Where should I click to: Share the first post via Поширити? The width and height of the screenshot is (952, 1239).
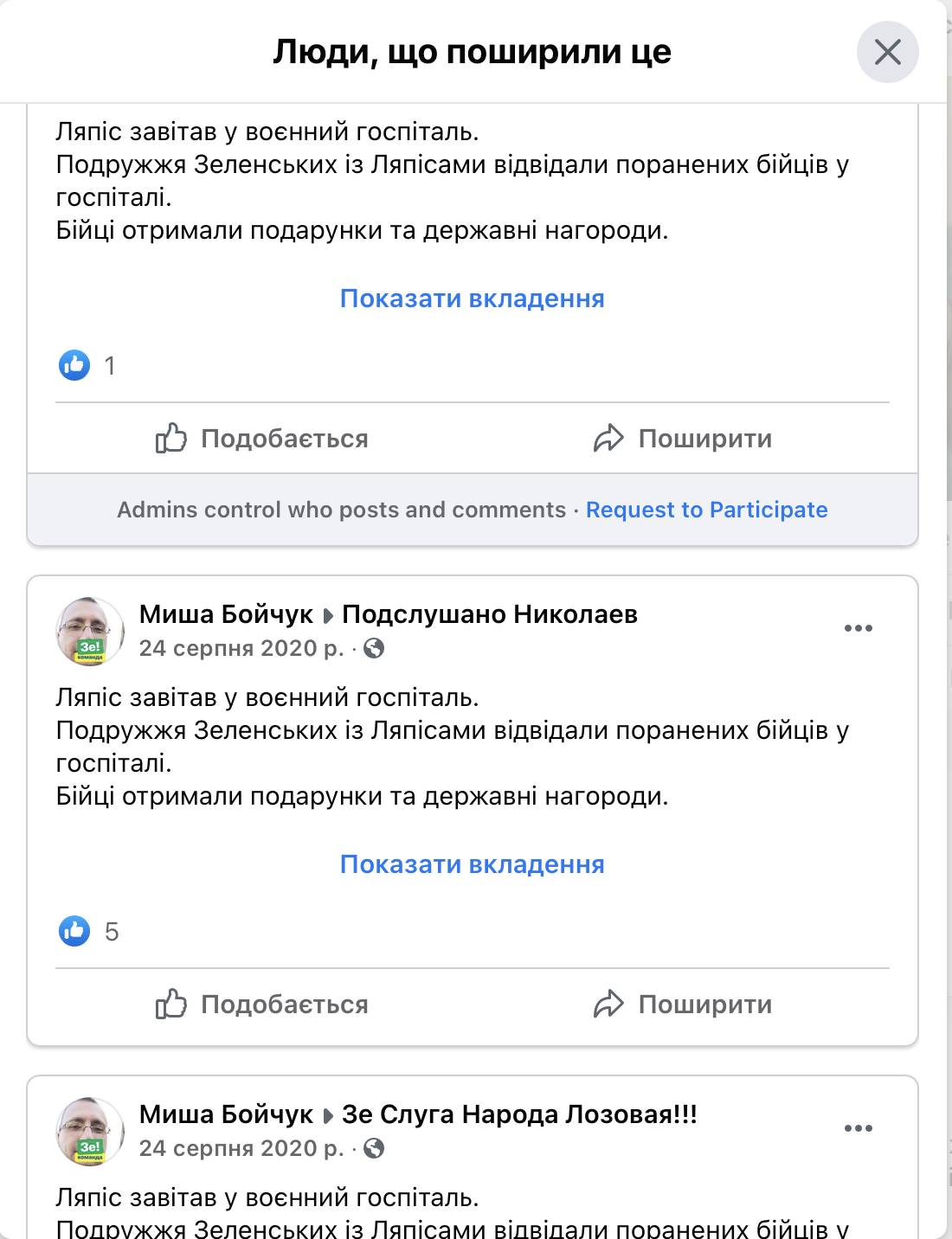click(683, 439)
